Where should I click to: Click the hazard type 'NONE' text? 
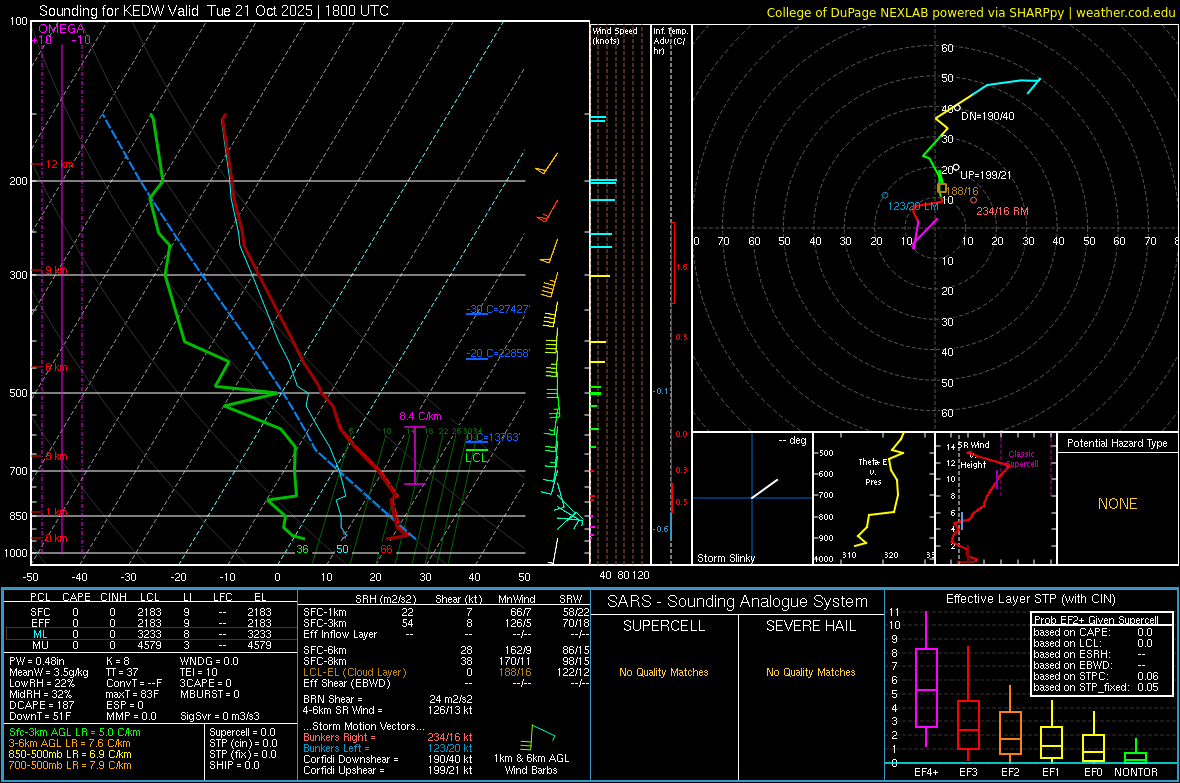point(1118,504)
